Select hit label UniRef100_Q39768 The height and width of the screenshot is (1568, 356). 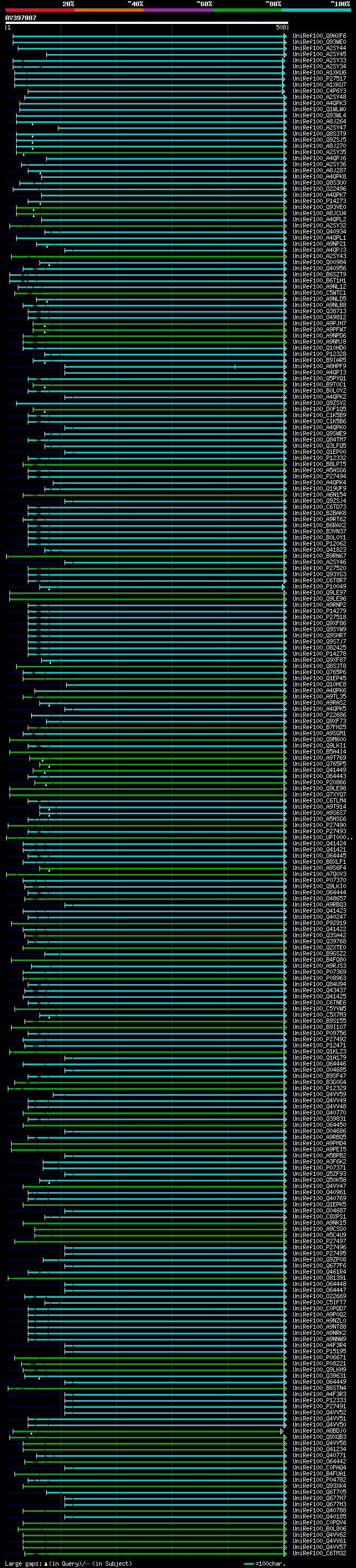319,942
